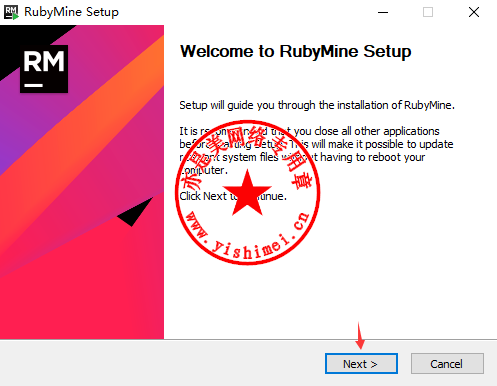
Task: Click the RubyMine icon in title bar
Action: [11, 12]
